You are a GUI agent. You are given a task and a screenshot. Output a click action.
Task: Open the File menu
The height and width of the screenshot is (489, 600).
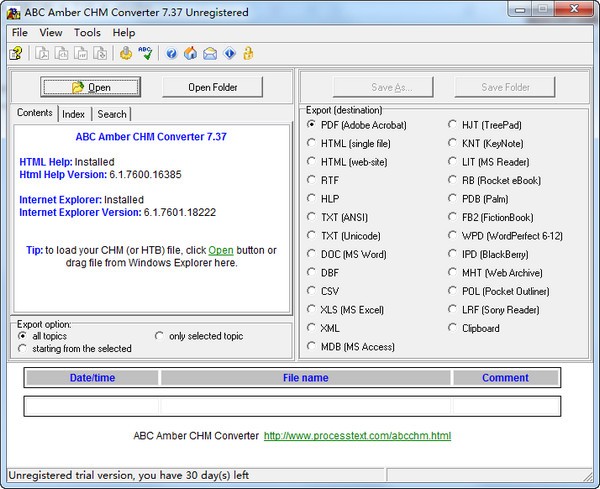[20, 33]
